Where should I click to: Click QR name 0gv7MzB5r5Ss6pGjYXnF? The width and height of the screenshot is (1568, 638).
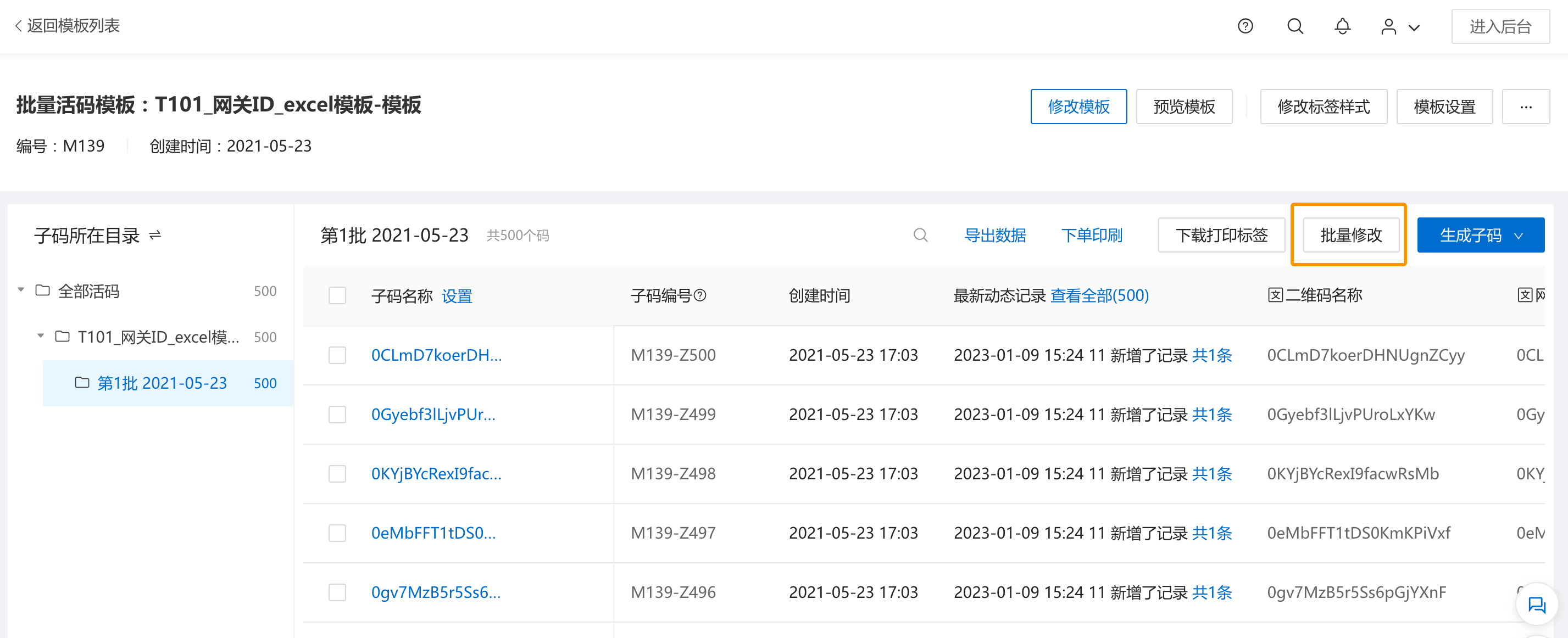pos(1356,592)
